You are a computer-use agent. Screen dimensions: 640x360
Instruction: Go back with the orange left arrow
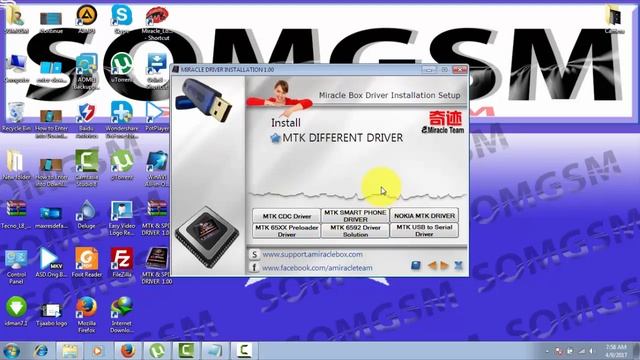pyautogui.click(x=432, y=266)
